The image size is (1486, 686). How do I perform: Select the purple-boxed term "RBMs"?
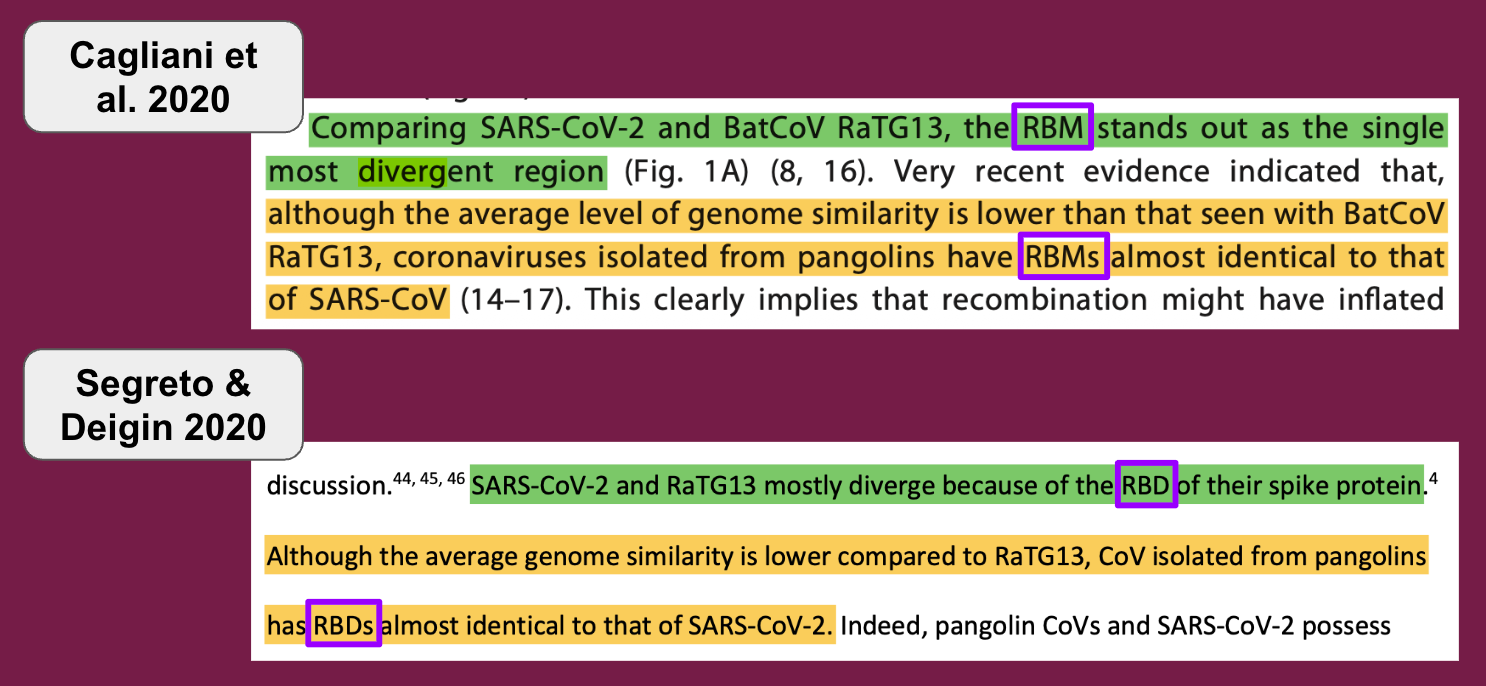coord(1064,257)
